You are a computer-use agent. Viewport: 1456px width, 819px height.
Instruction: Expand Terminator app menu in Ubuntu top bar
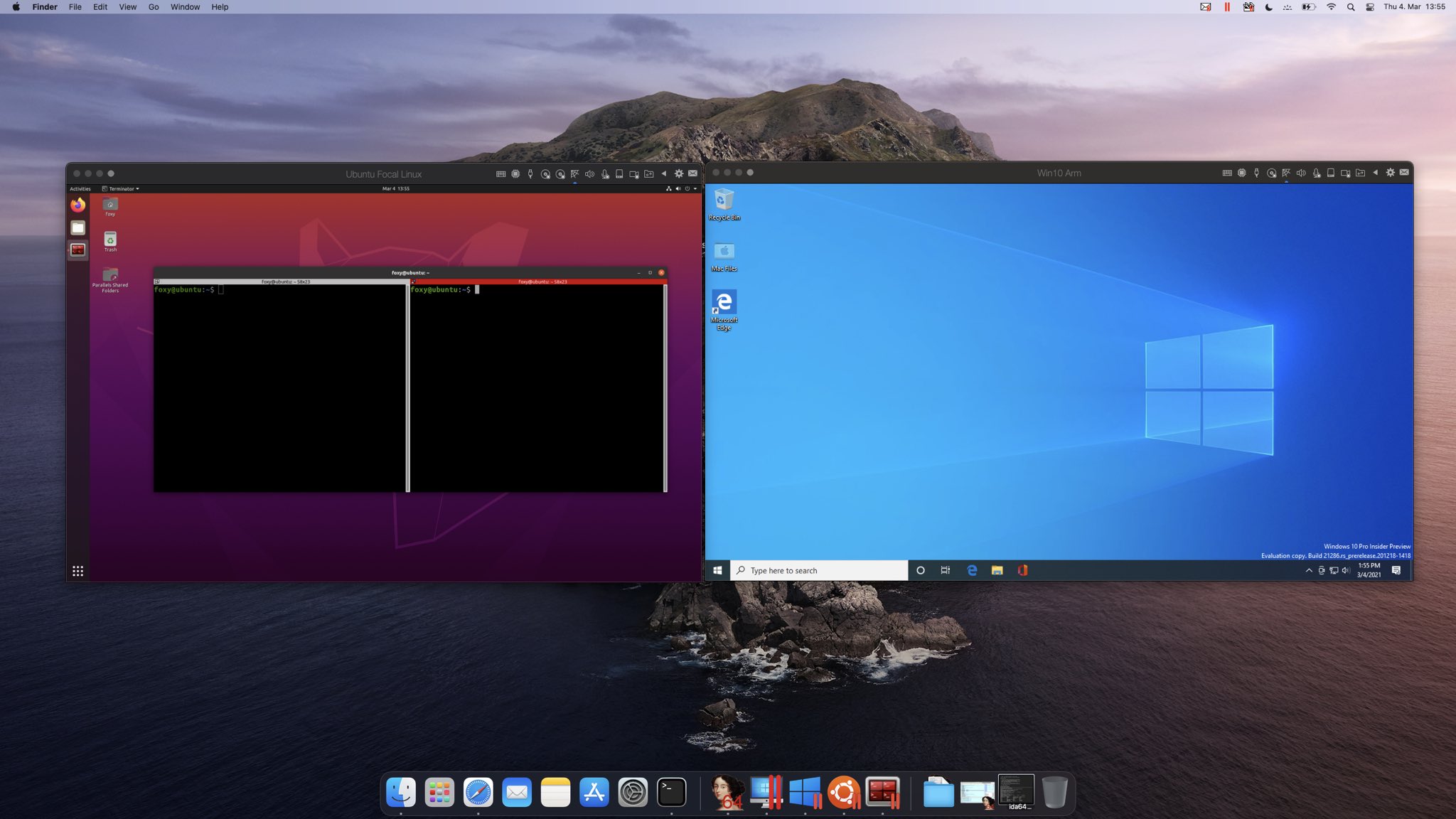tap(121, 188)
